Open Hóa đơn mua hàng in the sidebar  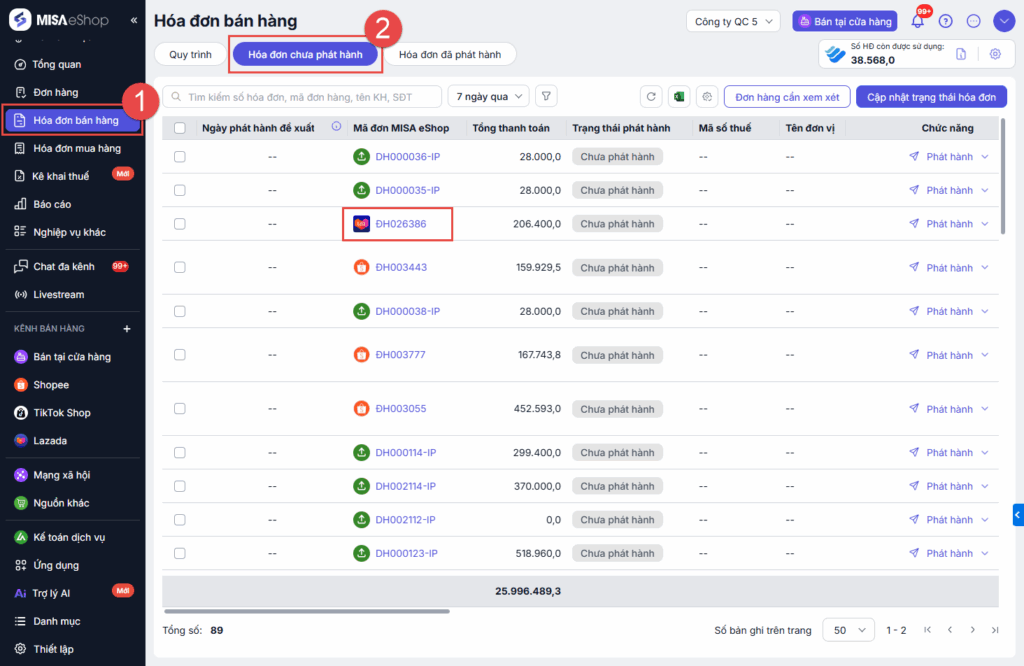click(x=76, y=149)
